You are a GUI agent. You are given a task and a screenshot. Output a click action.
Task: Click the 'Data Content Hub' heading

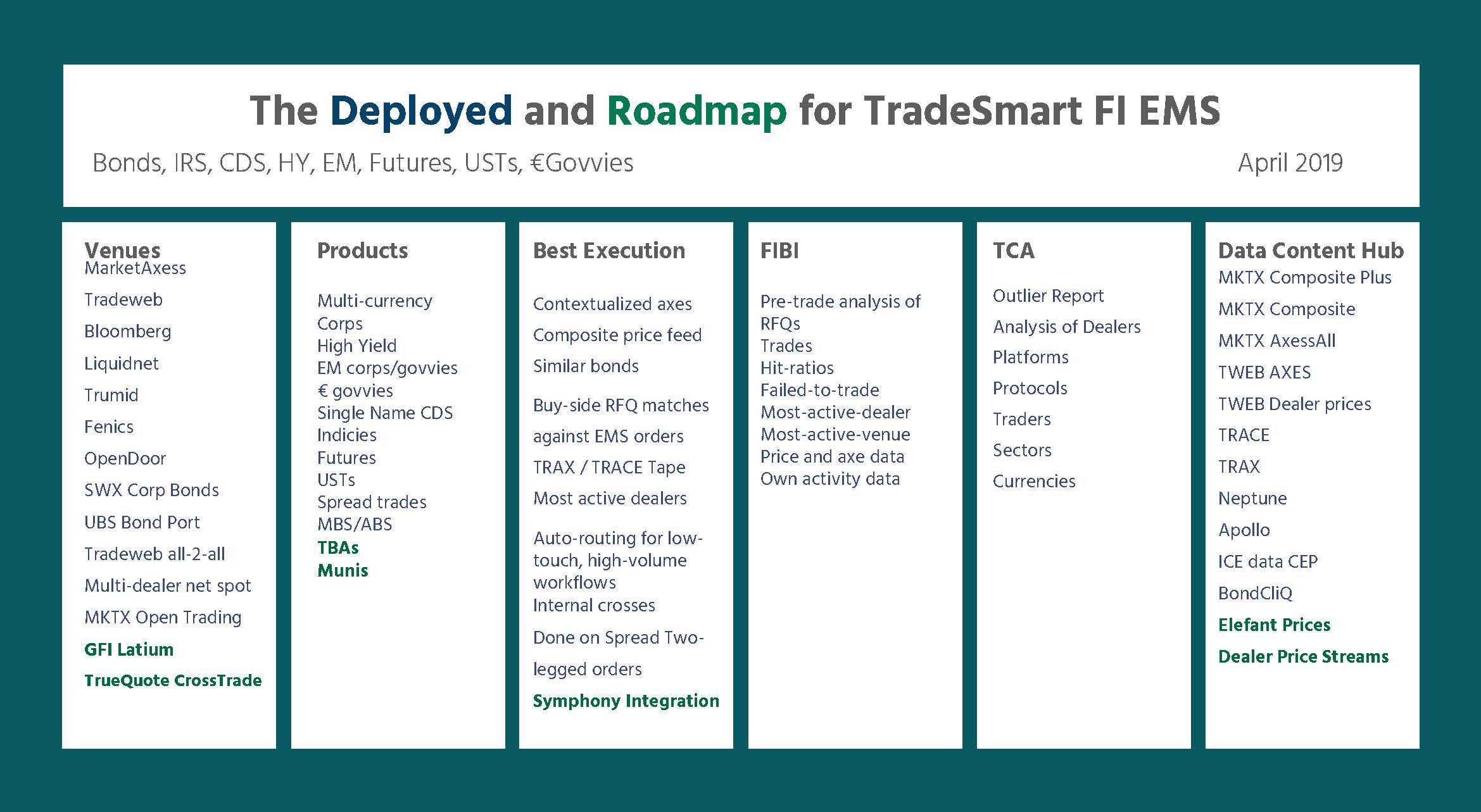pyautogui.click(x=1311, y=251)
